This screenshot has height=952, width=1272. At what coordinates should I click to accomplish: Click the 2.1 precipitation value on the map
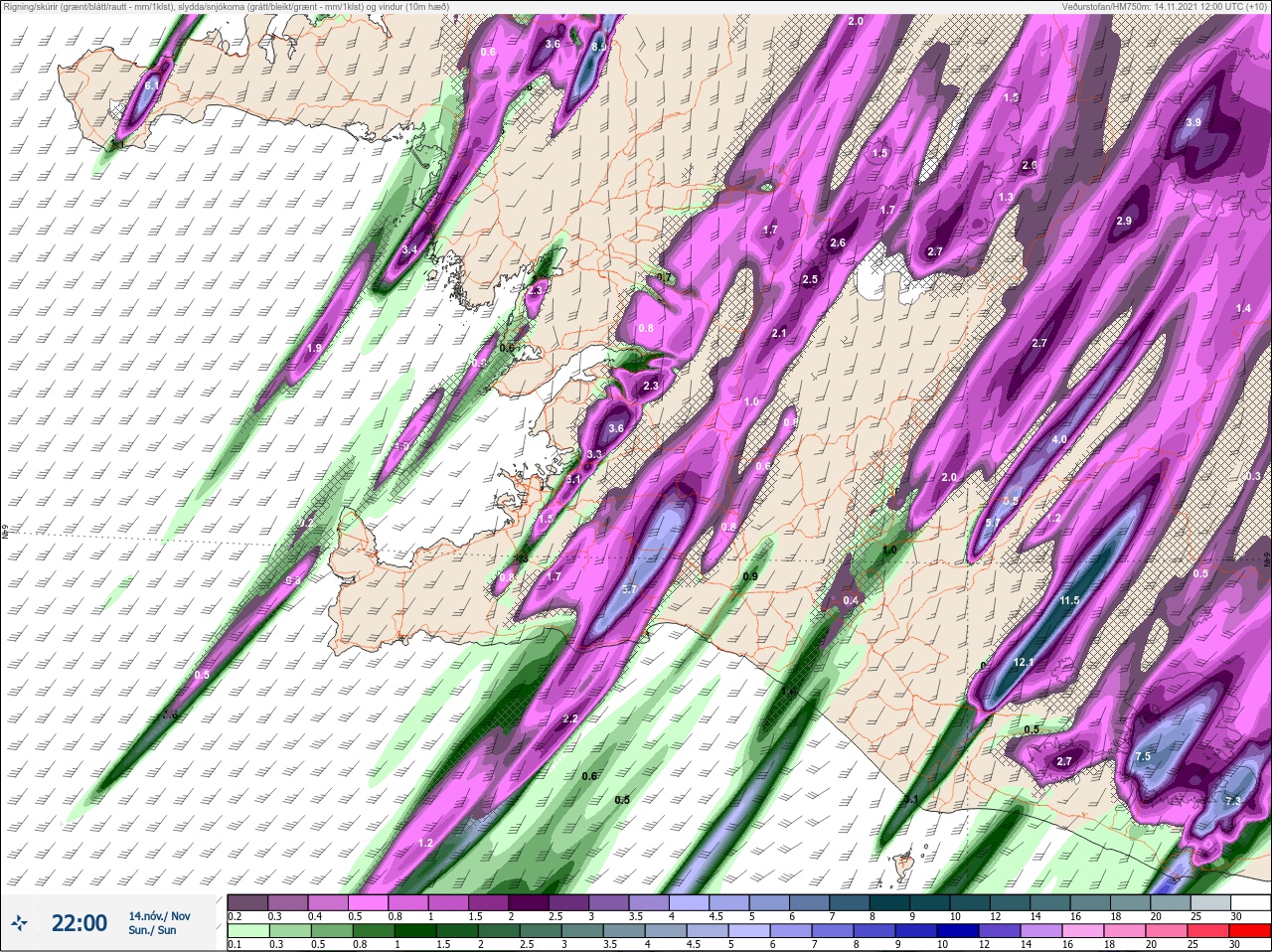pyautogui.click(x=778, y=333)
